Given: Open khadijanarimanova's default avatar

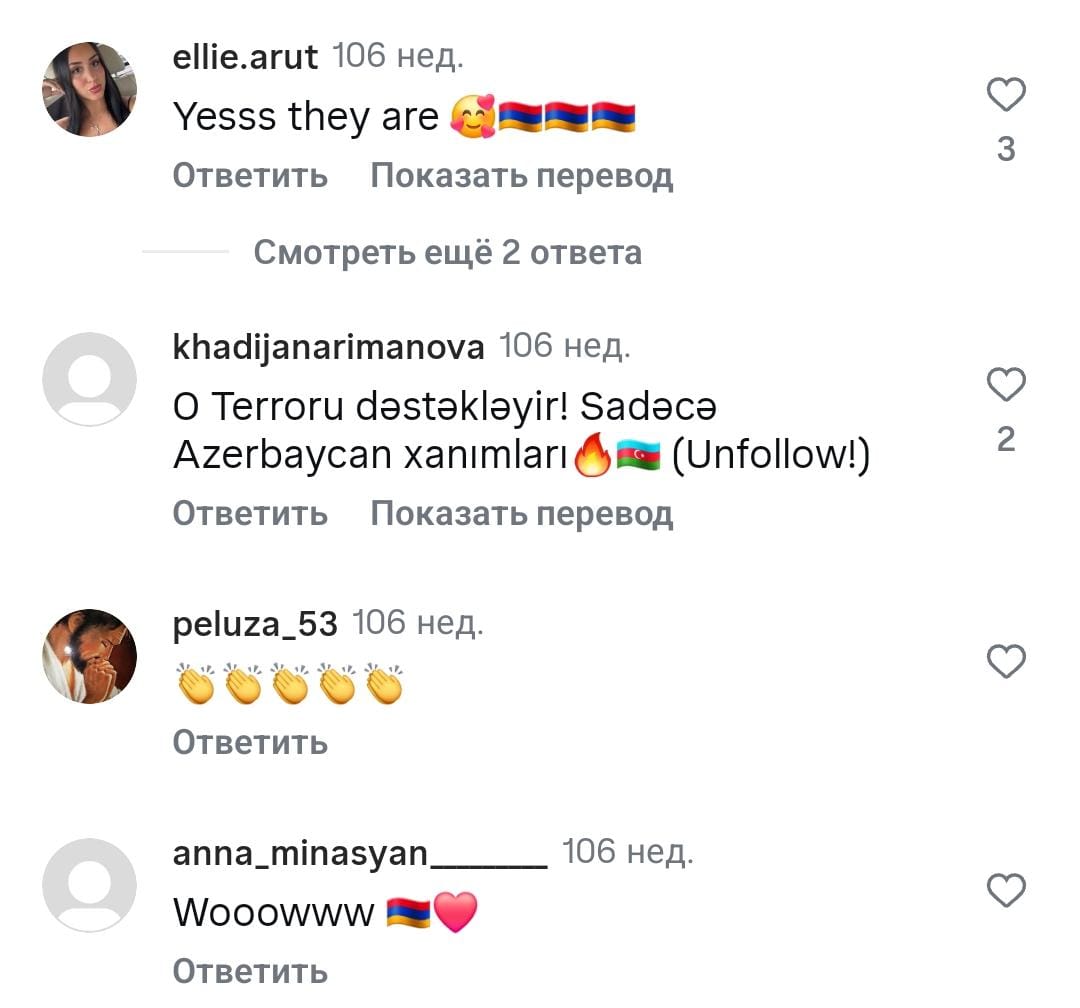Looking at the screenshot, I should coord(90,379).
